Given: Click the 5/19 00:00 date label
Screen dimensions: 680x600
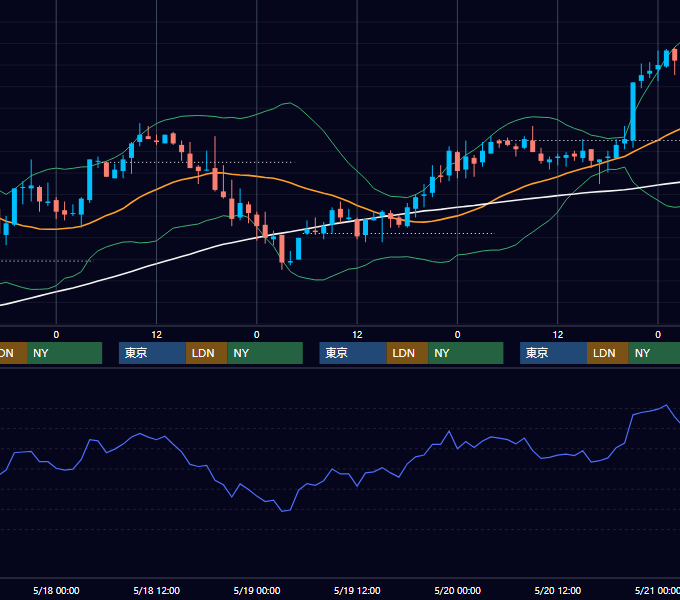Looking at the screenshot, I should [x=257, y=590].
